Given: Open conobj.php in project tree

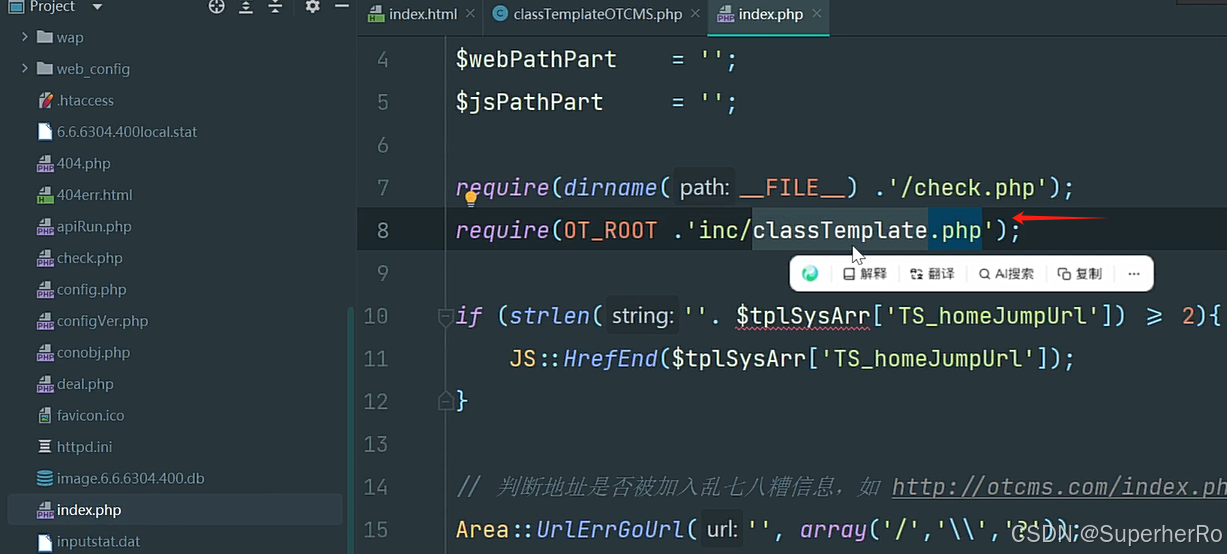Looking at the screenshot, I should [x=93, y=352].
